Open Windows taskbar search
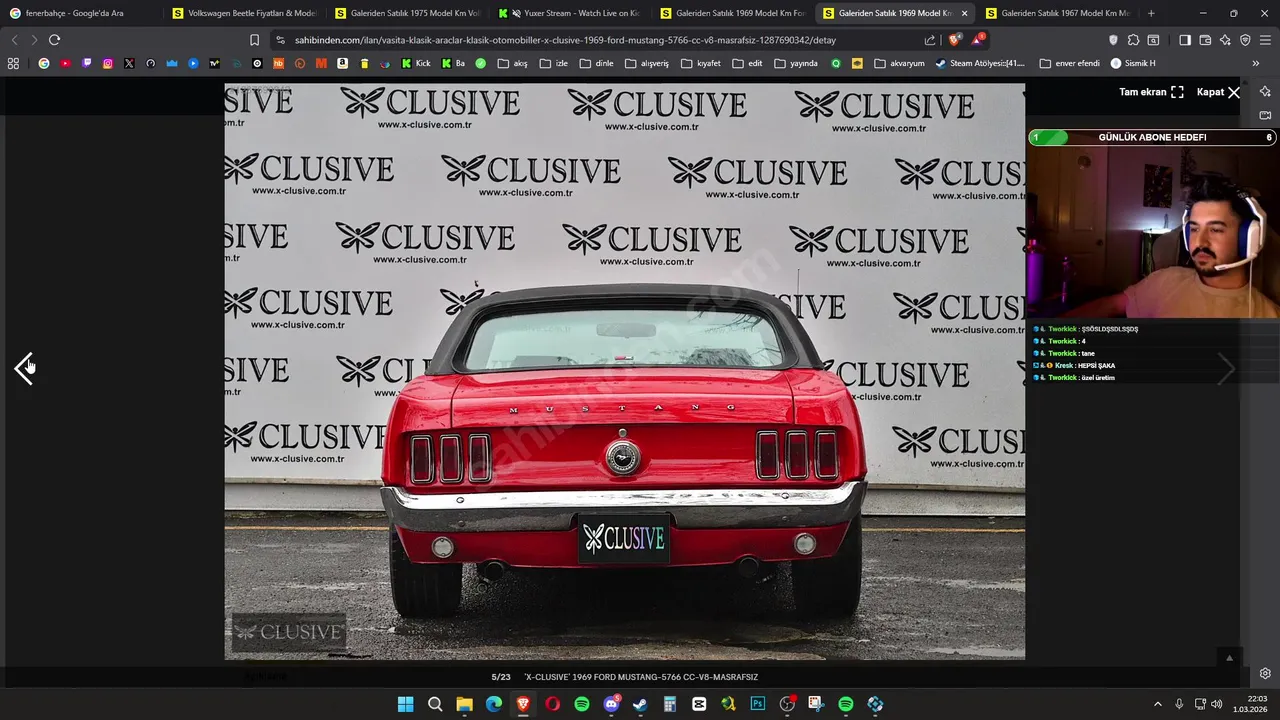 click(435, 704)
